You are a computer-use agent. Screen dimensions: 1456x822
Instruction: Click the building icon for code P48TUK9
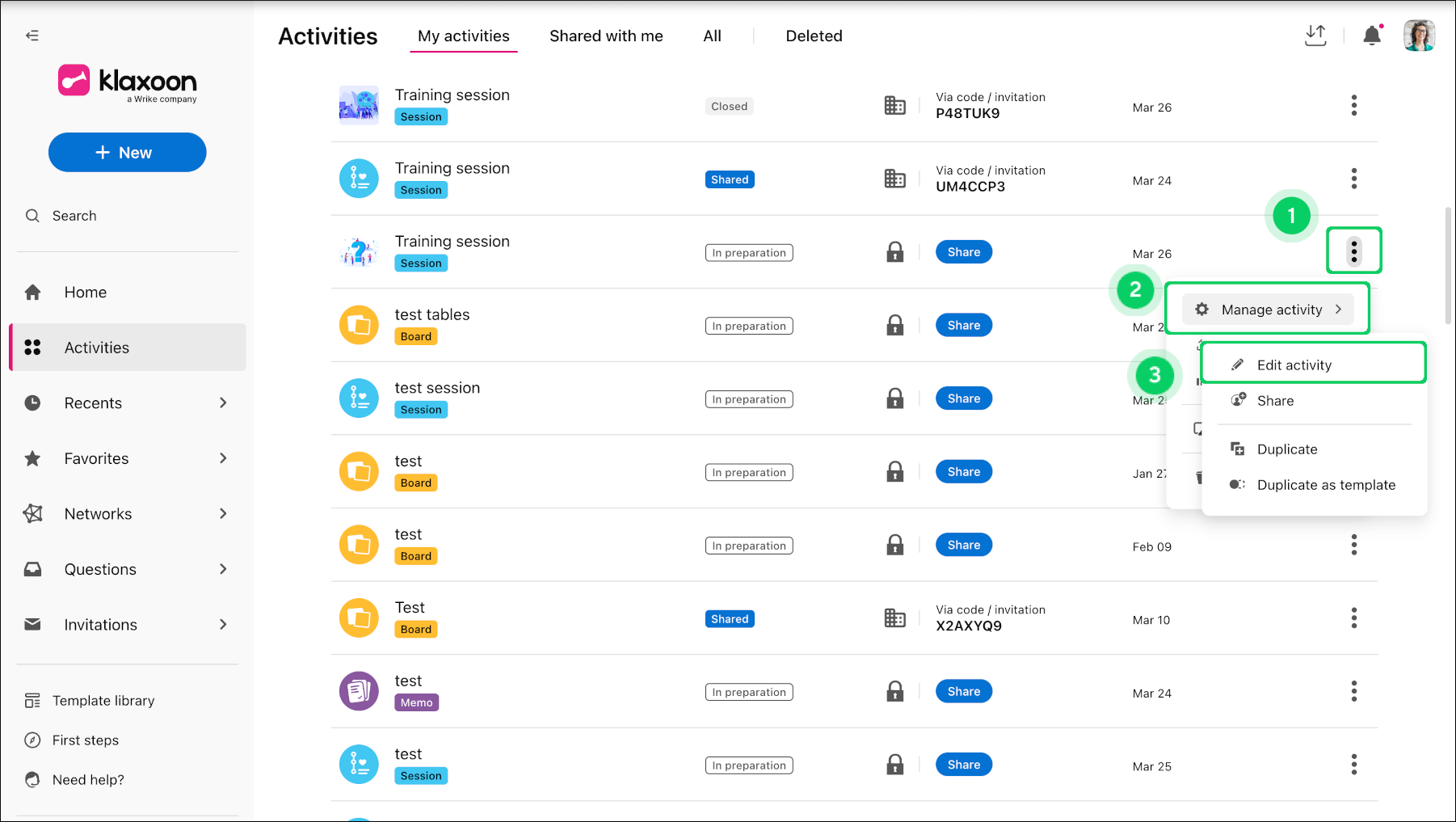[895, 105]
